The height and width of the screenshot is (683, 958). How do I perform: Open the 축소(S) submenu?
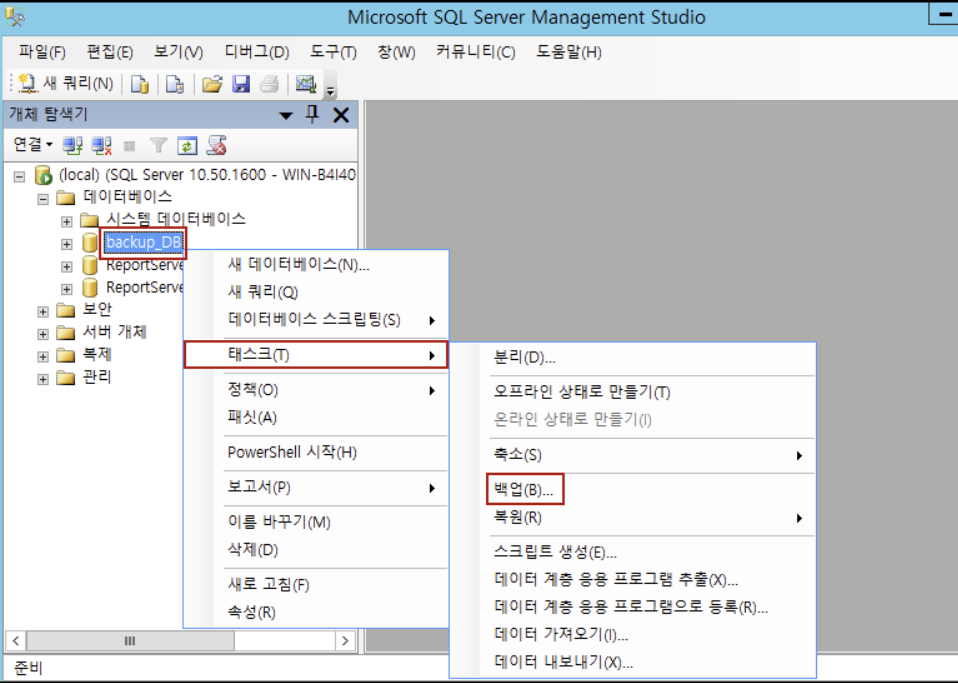click(632, 455)
